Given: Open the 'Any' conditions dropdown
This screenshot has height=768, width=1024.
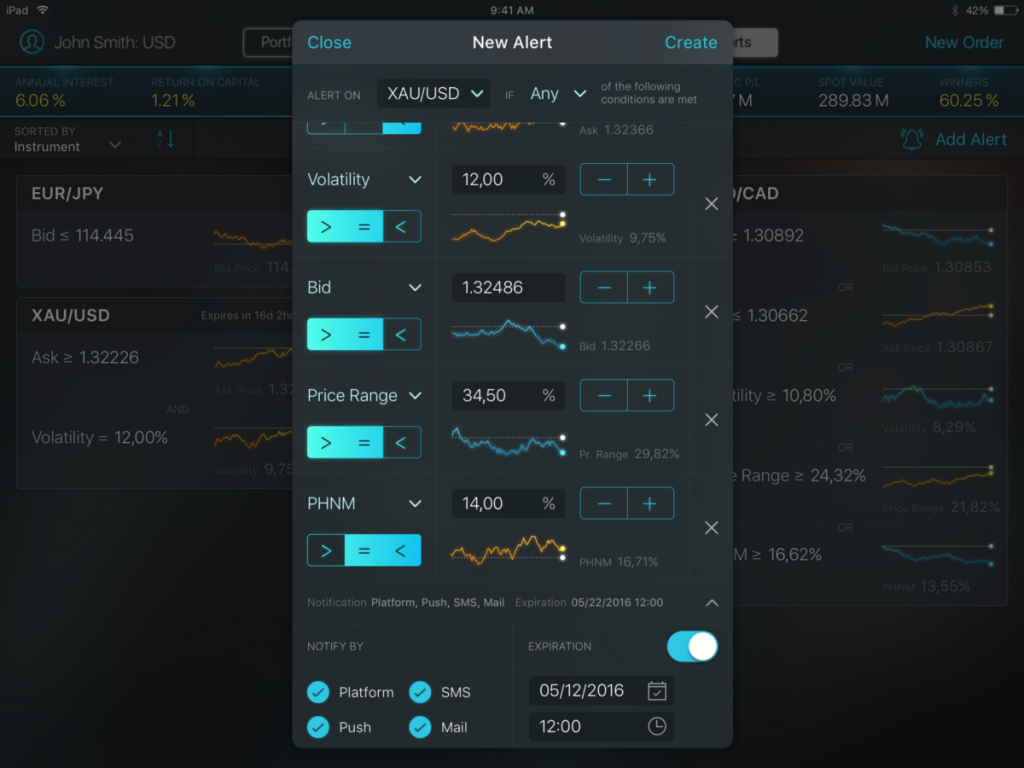Looking at the screenshot, I should click(x=555, y=92).
